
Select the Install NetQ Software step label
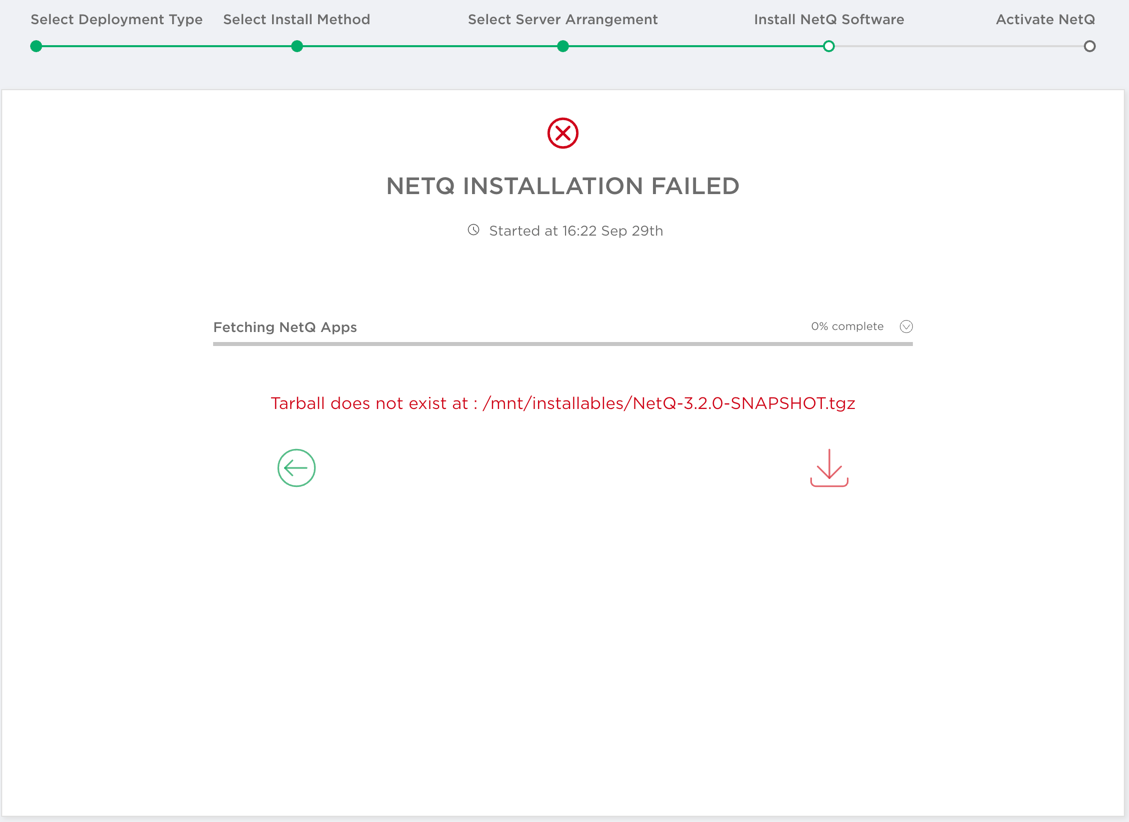(829, 20)
